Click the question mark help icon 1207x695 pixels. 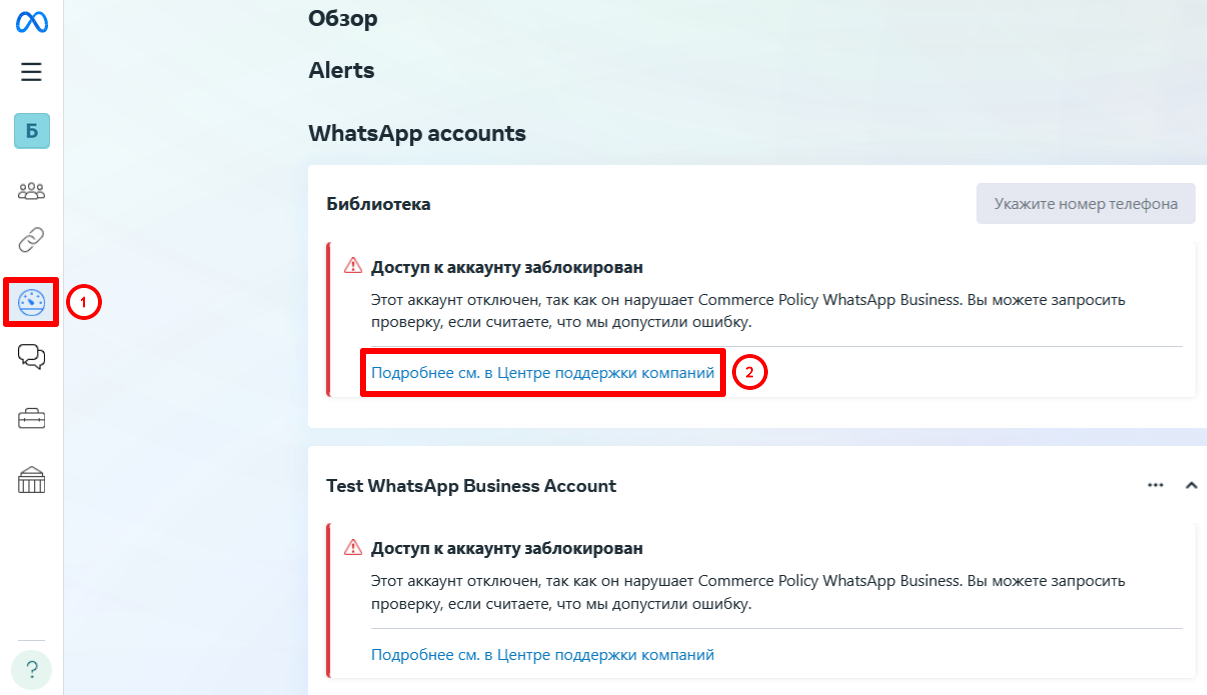click(32, 669)
